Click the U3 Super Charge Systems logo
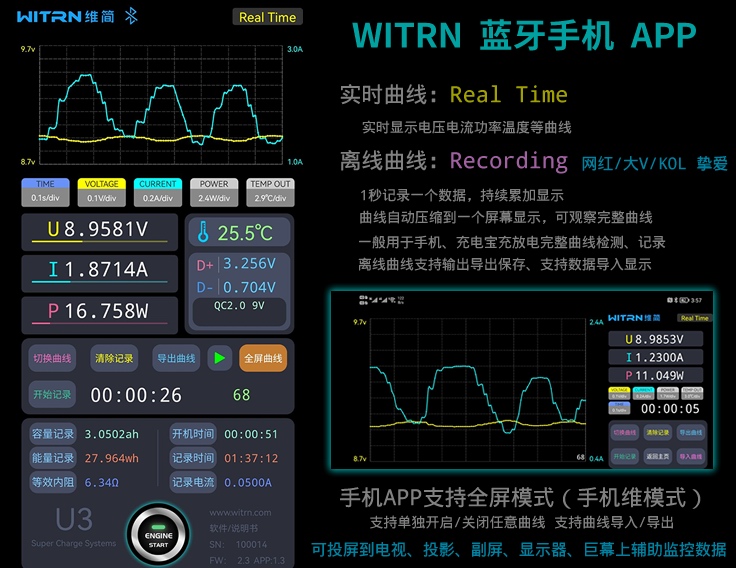736x568 pixels. tap(74, 527)
